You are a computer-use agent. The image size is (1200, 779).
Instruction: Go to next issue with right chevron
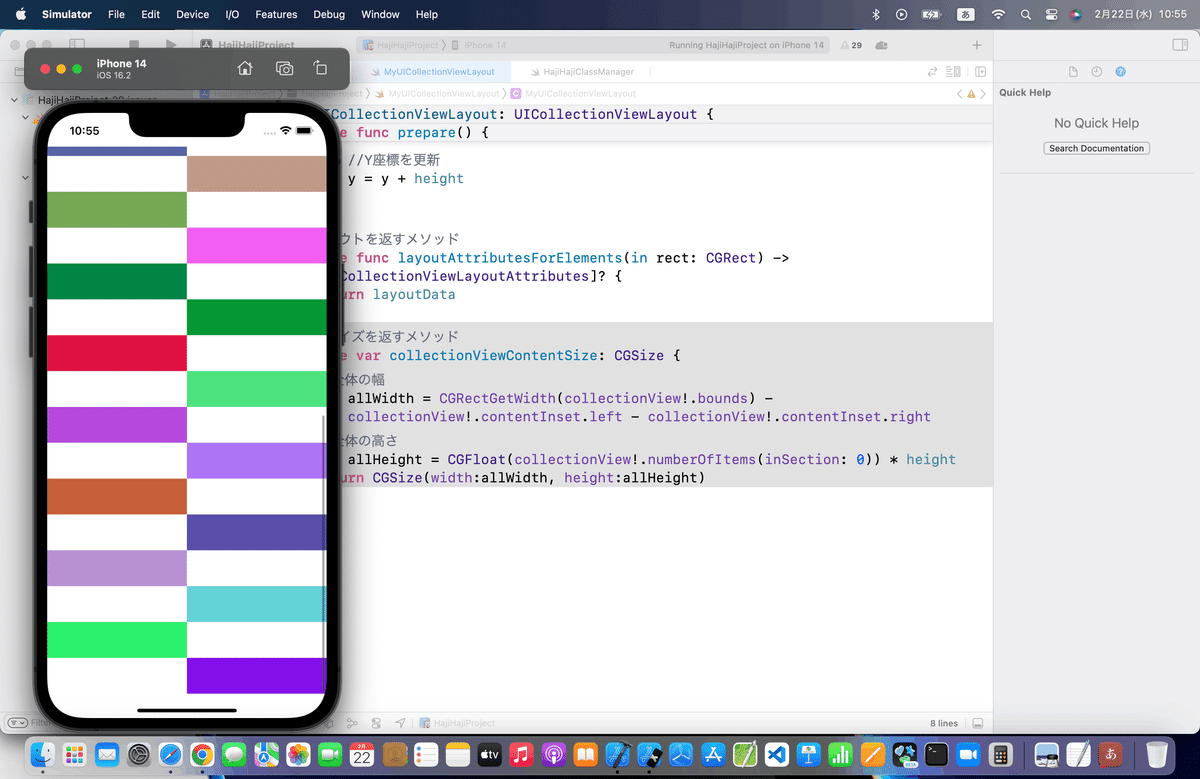(983, 94)
